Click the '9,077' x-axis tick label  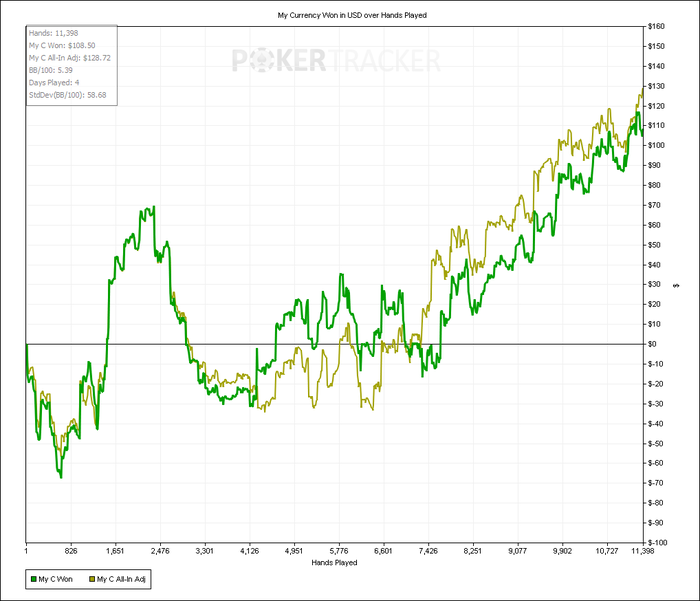(517, 551)
